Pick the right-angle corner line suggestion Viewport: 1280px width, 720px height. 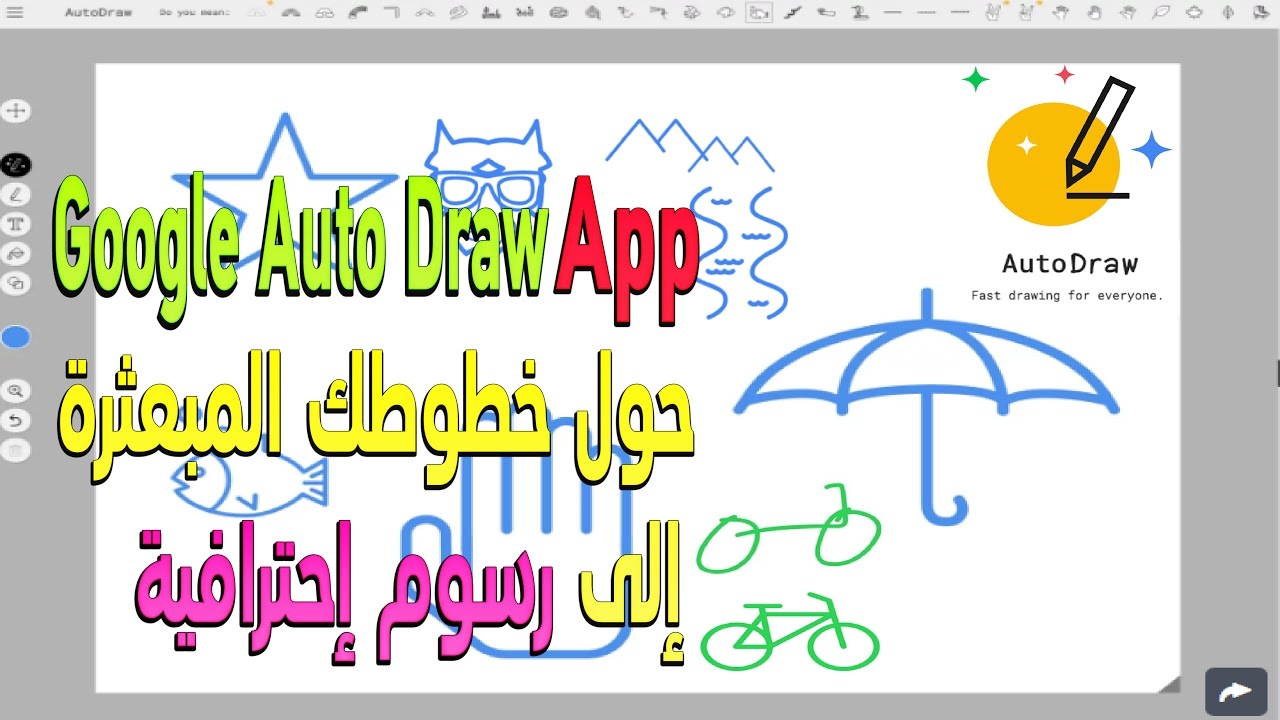click(392, 13)
